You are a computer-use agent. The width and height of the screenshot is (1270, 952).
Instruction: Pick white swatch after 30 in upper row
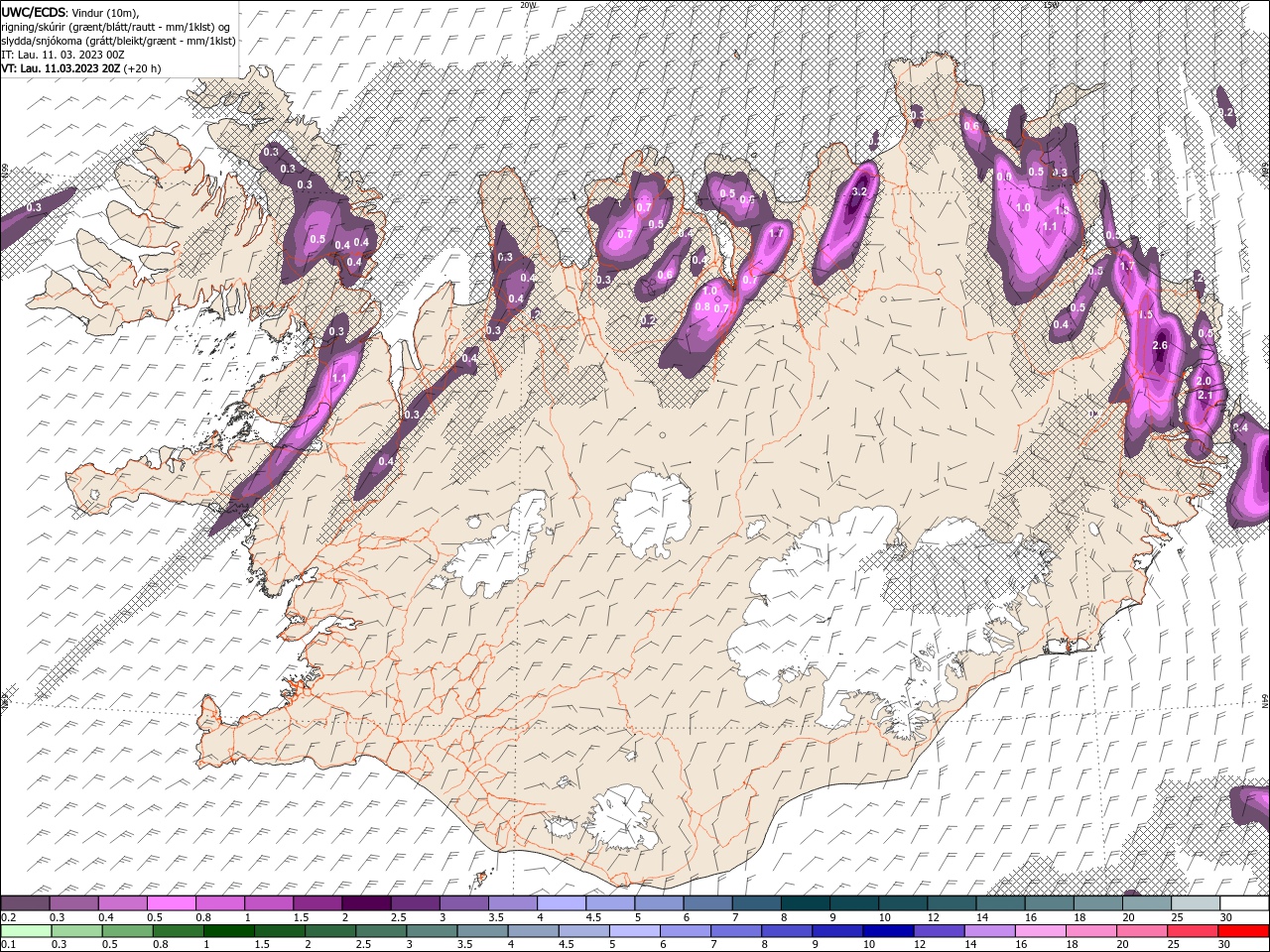click(1244, 903)
